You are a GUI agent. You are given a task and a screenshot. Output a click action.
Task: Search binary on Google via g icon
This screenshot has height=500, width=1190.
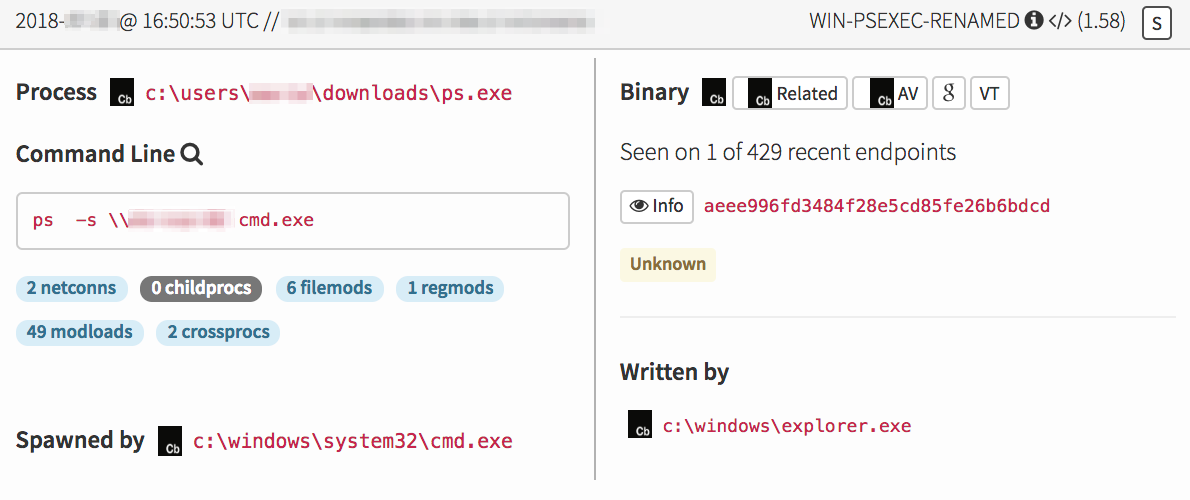[947, 93]
